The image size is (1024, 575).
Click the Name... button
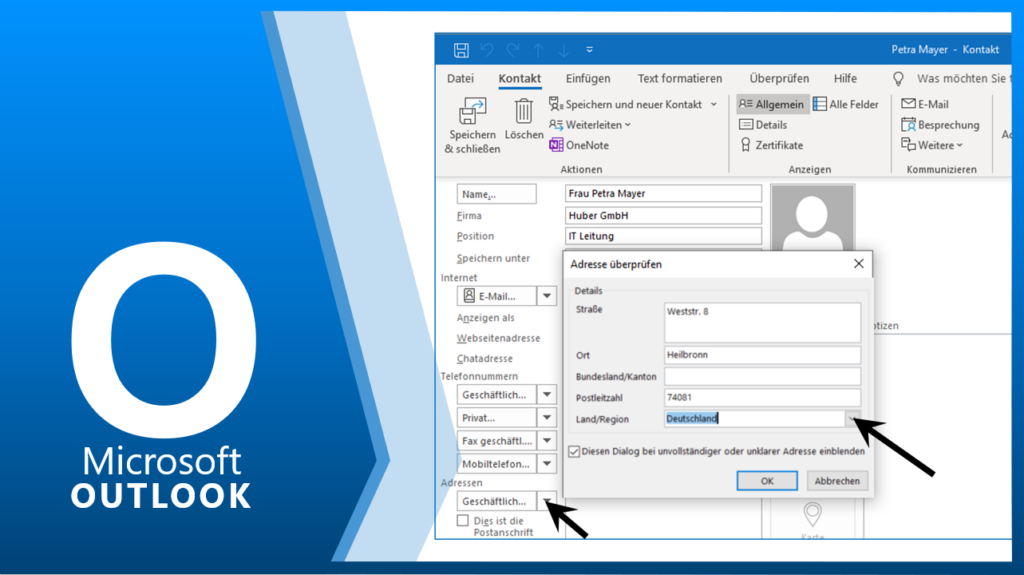tap(496, 194)
